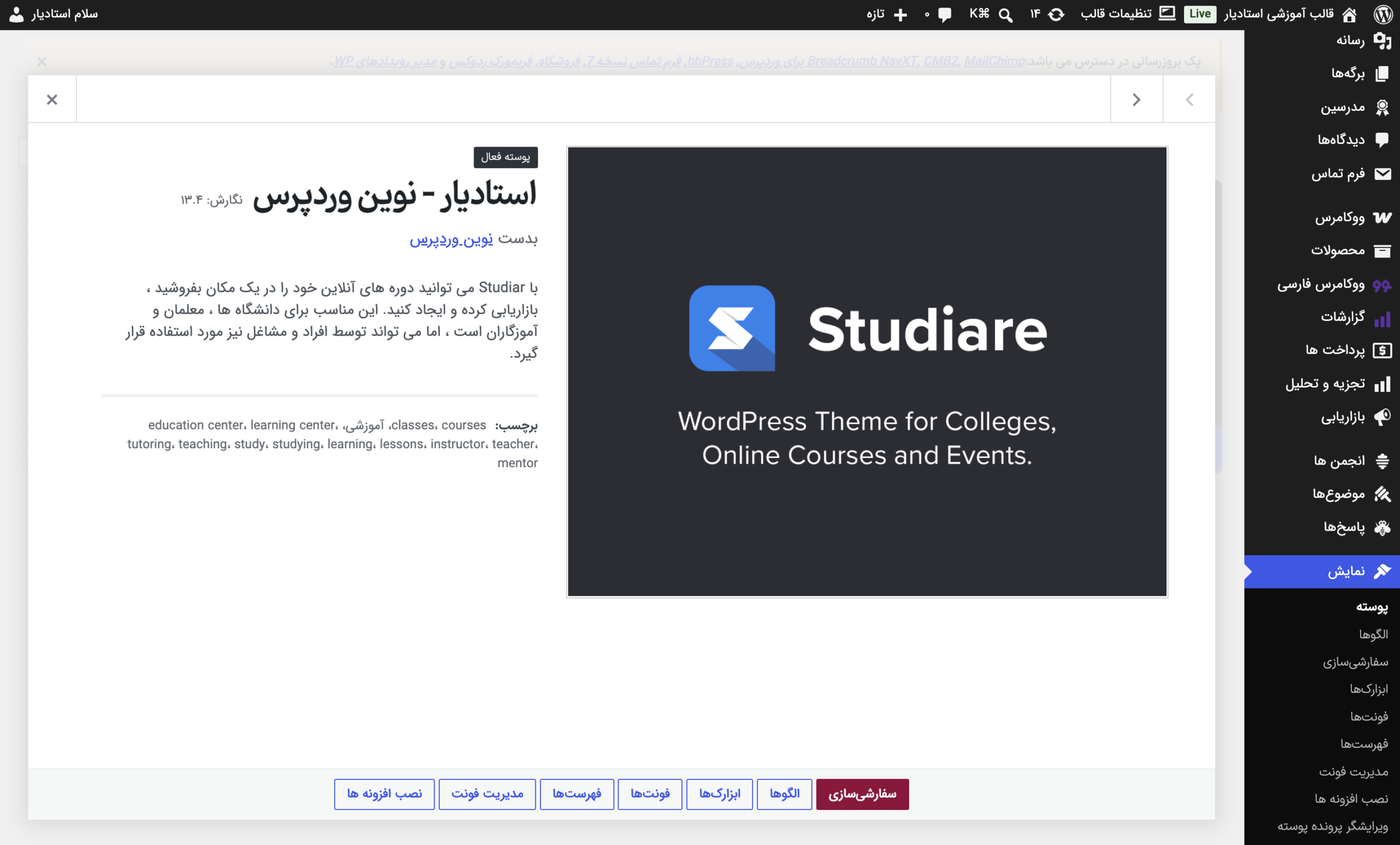
Task: Open الگوها submenu under نمایش
Action: tap(1373, 635)
